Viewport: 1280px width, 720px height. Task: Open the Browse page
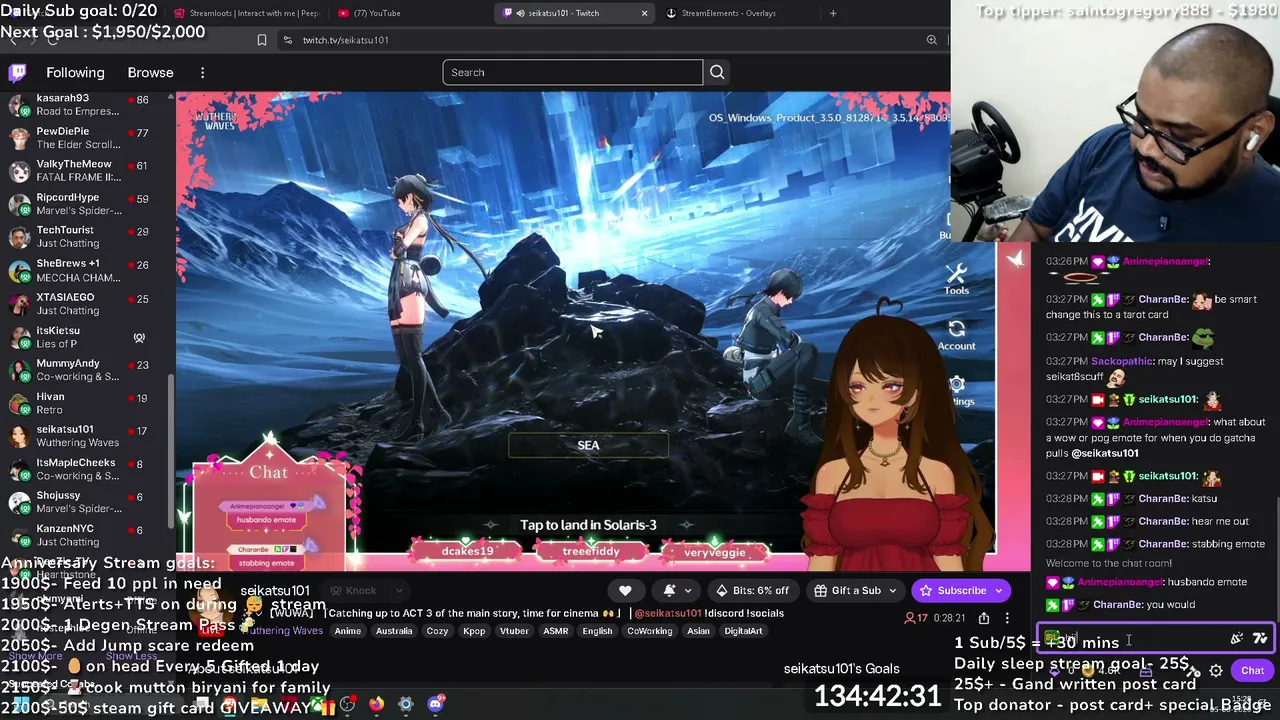tap(150, 72)
